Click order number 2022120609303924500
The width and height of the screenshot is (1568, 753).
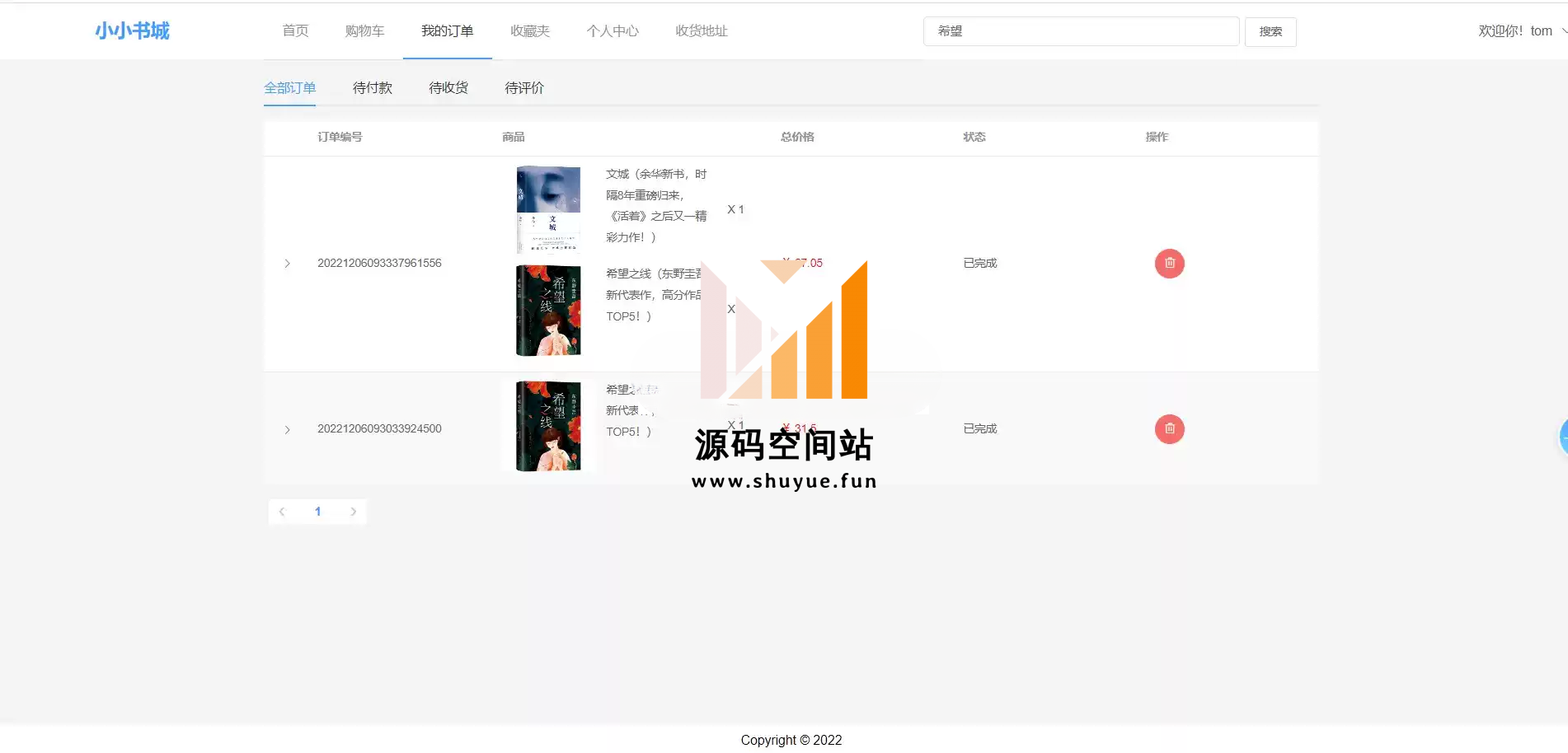379,429
